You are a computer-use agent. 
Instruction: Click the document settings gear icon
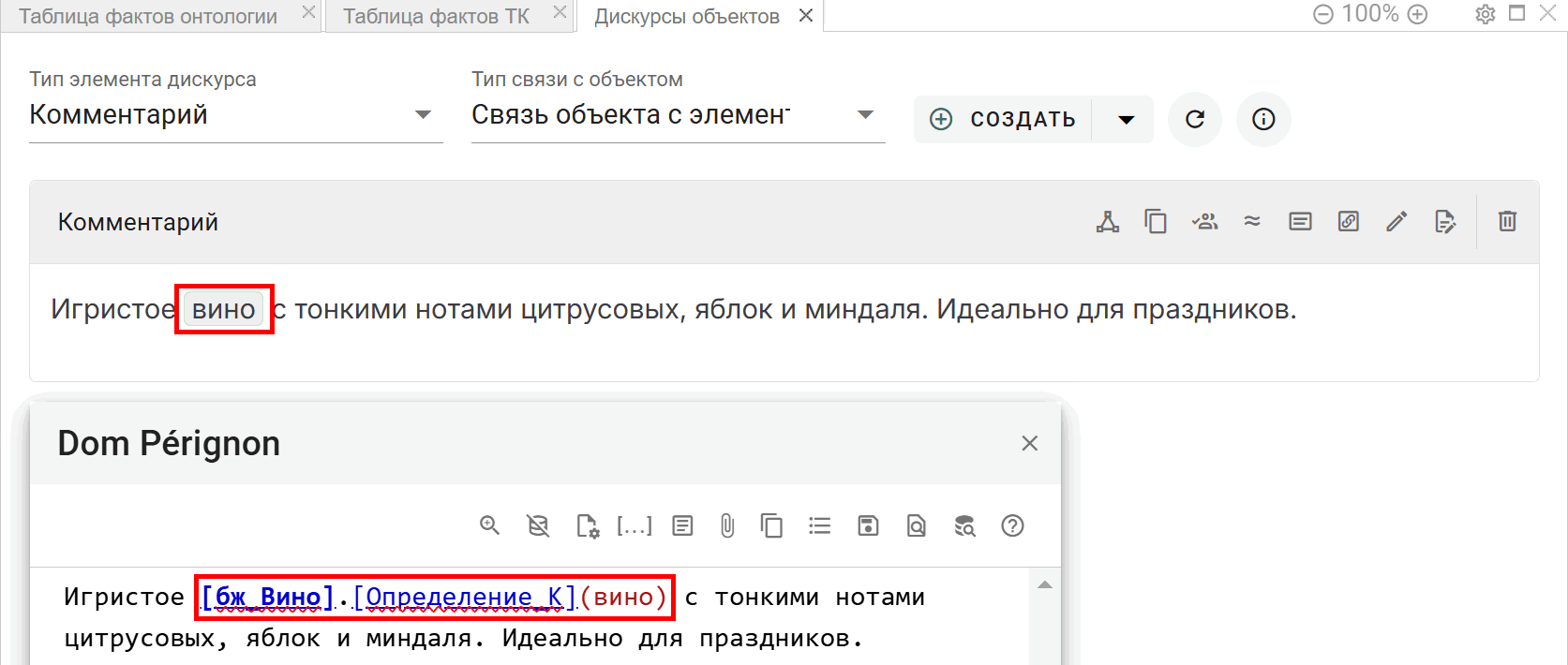pos(588,525)
